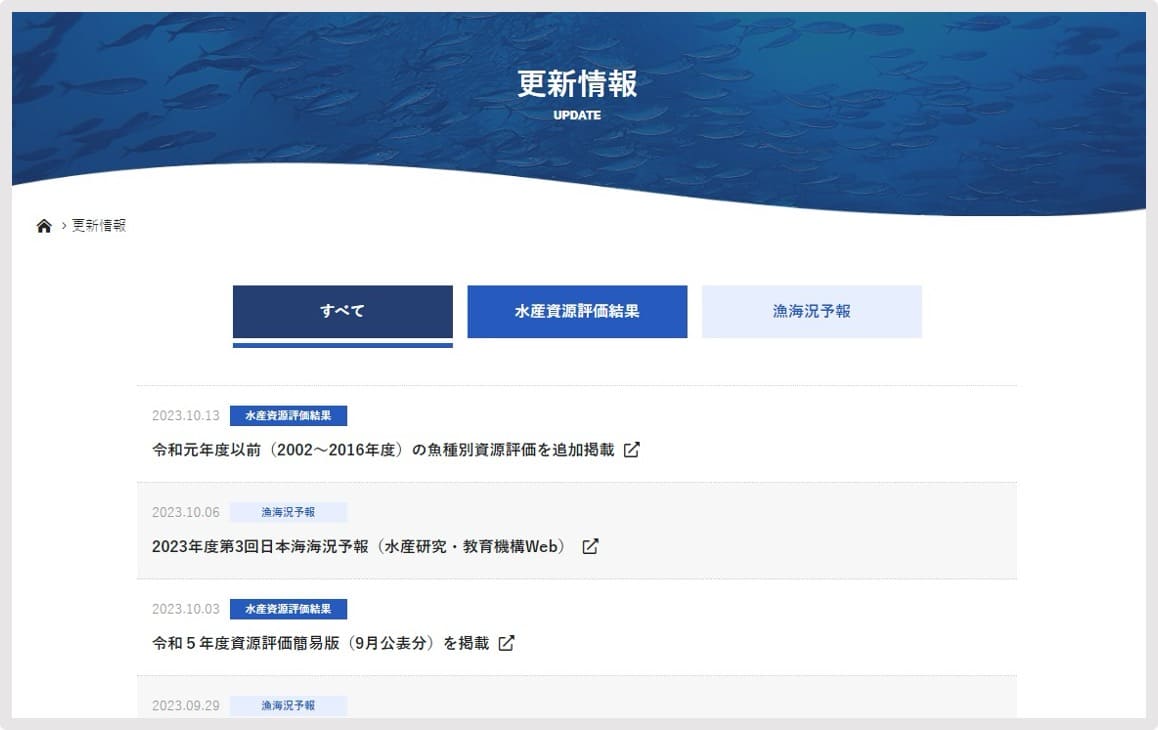Screen dimensions: 1158x730
Task: Click 漁海況予報 tag on 2023.09.29 entry
Action: coord(288,706)
